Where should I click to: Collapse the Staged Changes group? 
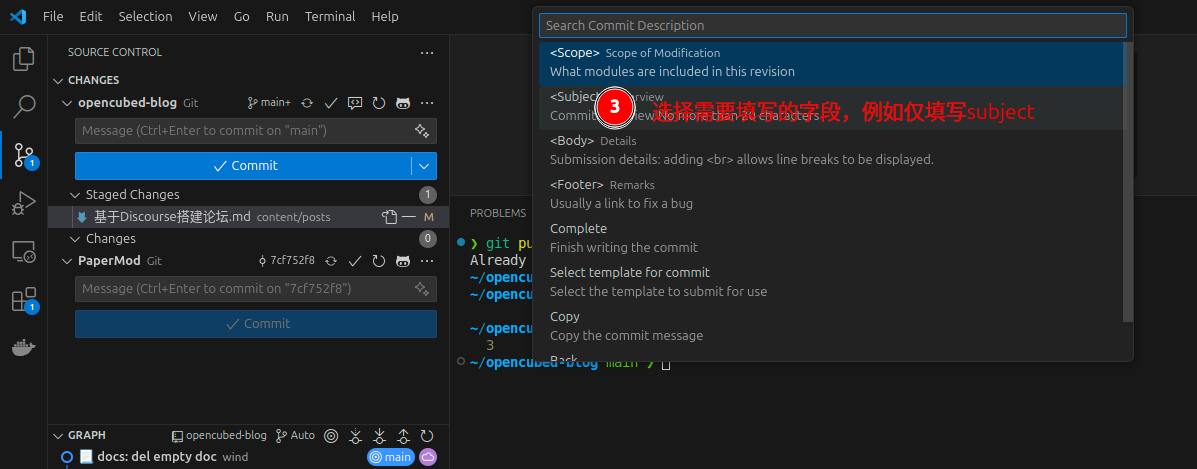click(x=76, y=195)
